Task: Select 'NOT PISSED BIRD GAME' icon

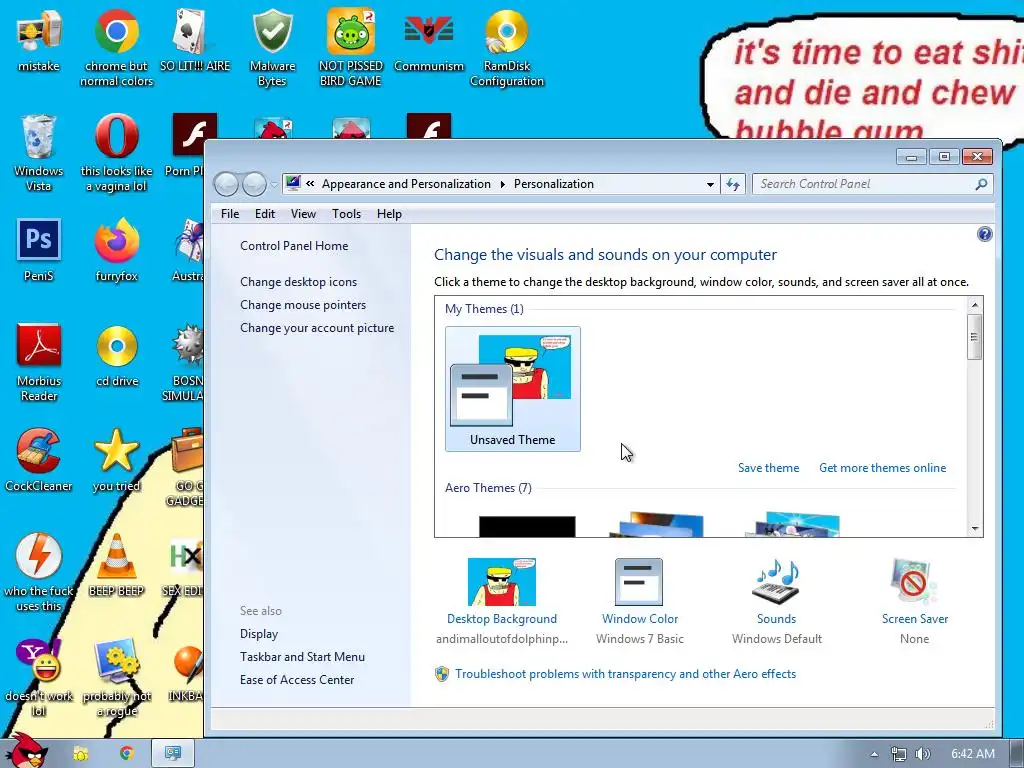Action: (x=351, y=48)
